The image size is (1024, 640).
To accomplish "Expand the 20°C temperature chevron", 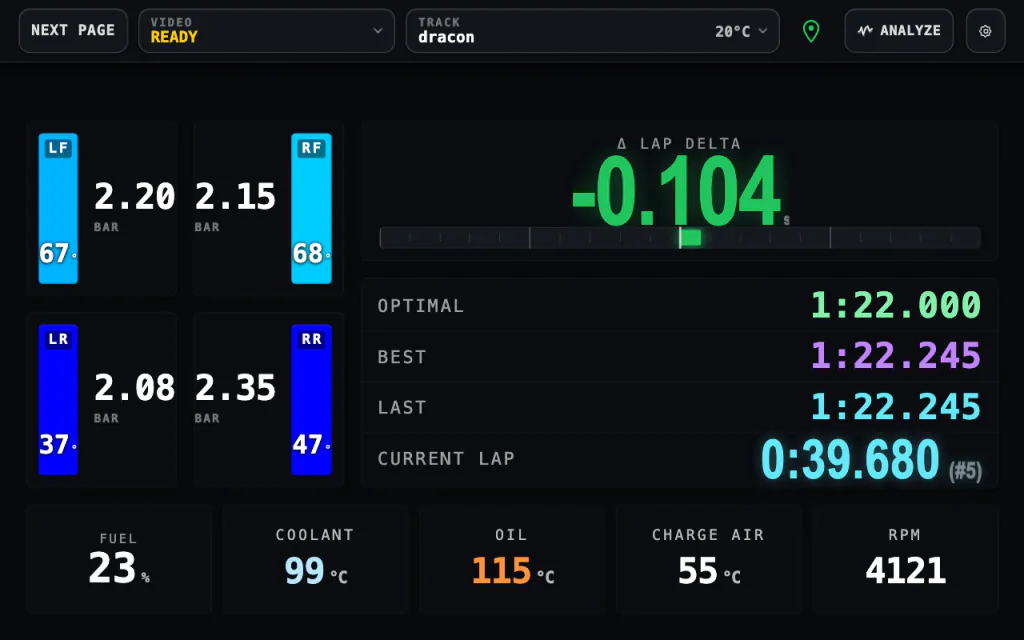I will click(763, 31).
